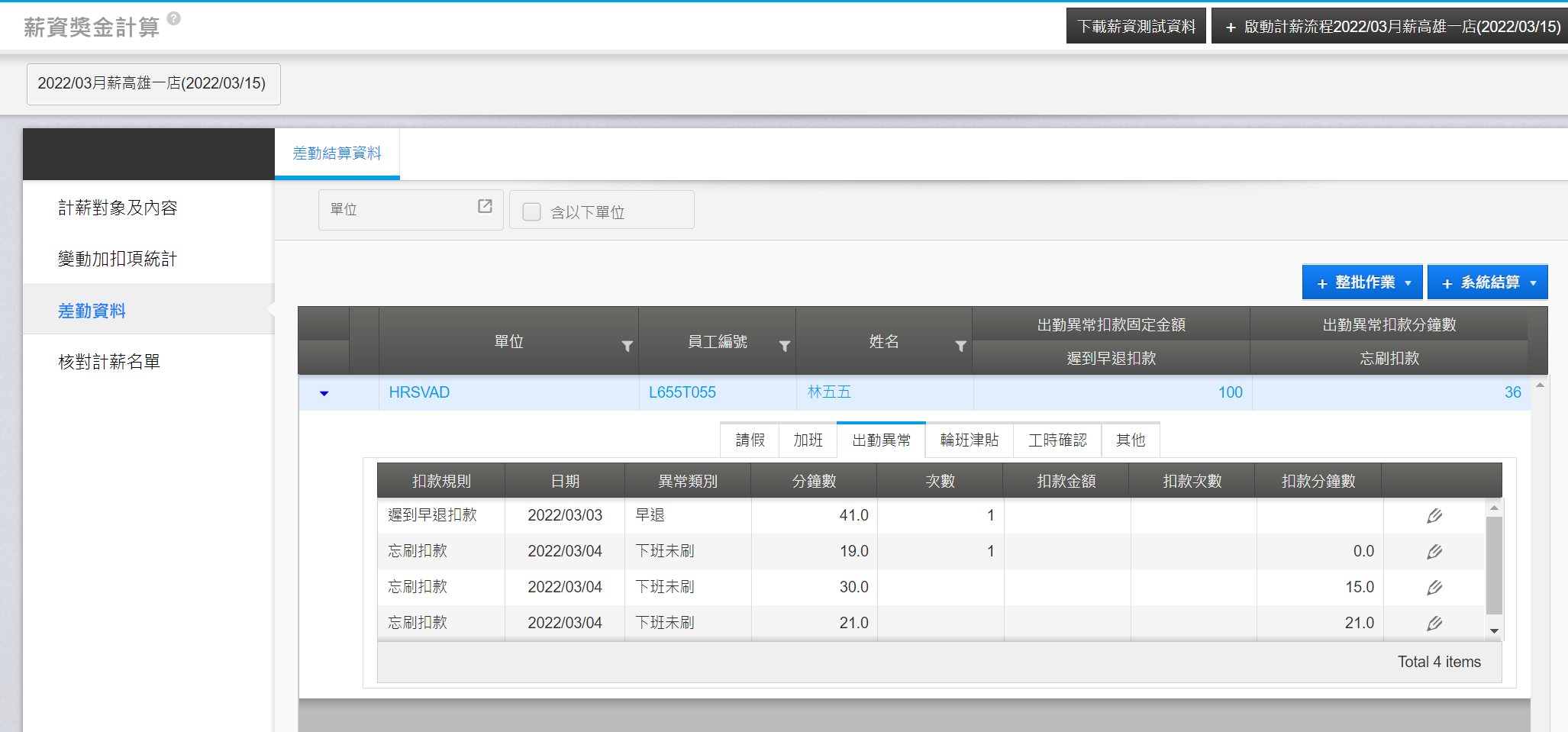Edit the 30.0 minute 忘刷扣款 row
The image size is (1568, 732).
(x=1434, y=588)
